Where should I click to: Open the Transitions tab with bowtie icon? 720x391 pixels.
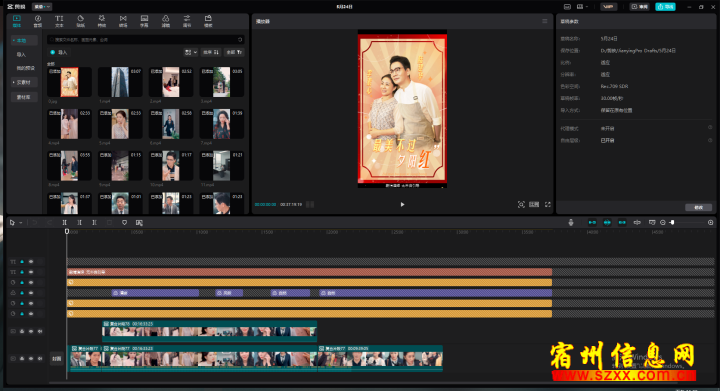123,21
